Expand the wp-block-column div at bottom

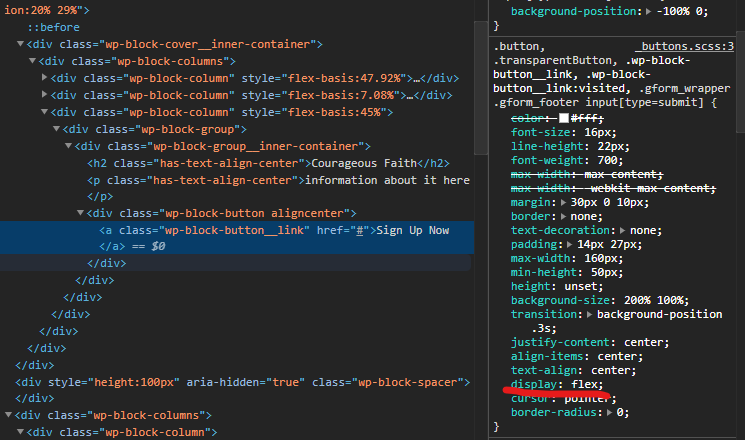tap(21, 432)
